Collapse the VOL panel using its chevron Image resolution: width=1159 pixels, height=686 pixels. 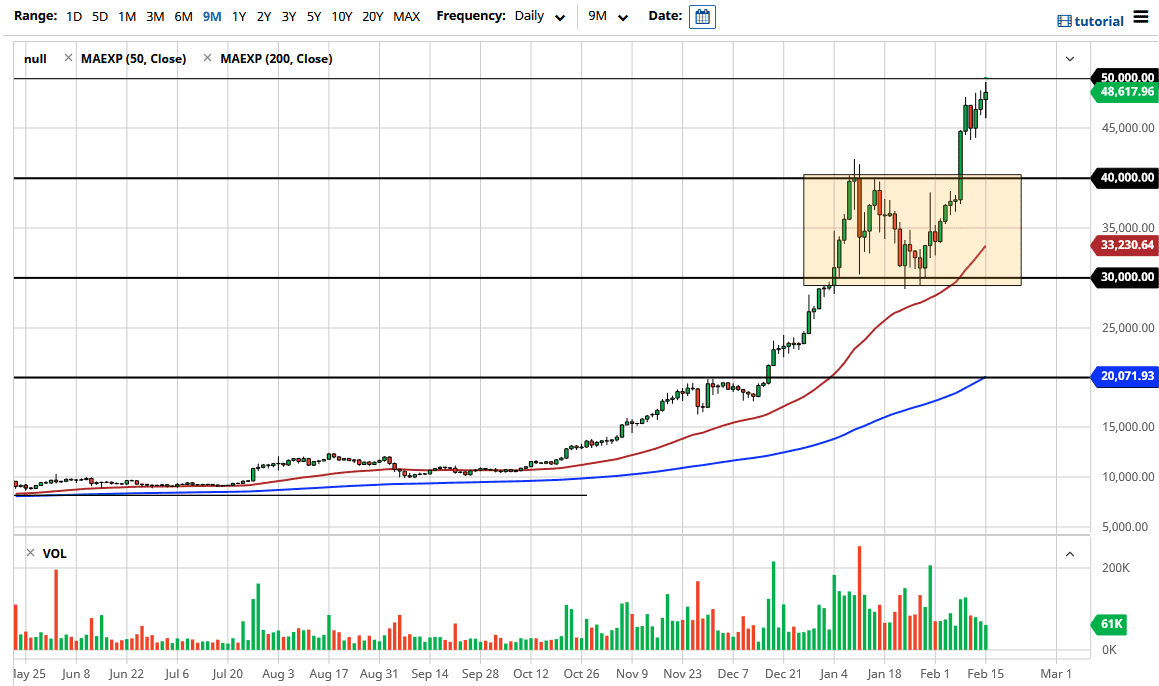tap(1069, 553)
